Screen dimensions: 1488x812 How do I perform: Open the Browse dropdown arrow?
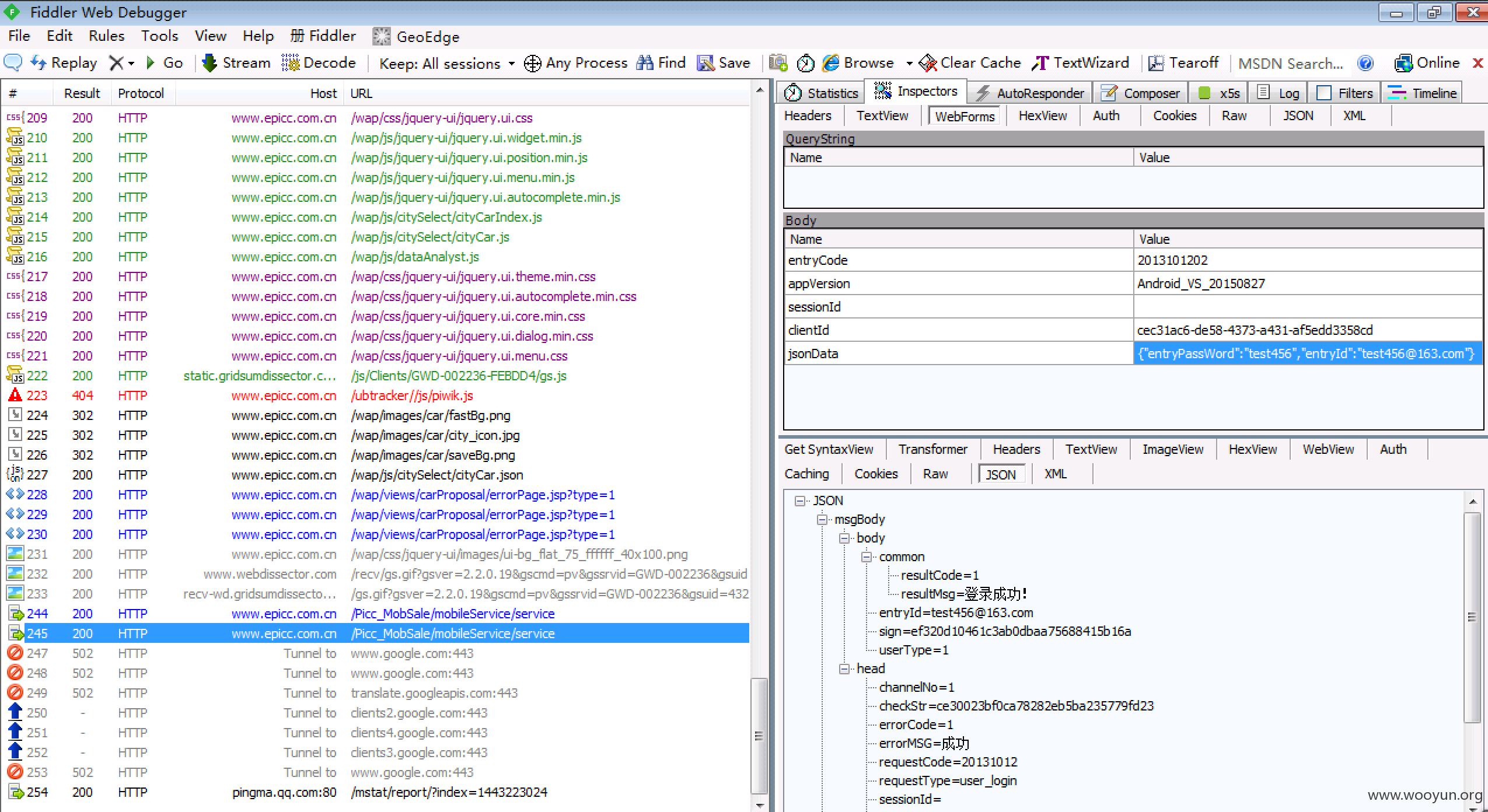(909, 63)
